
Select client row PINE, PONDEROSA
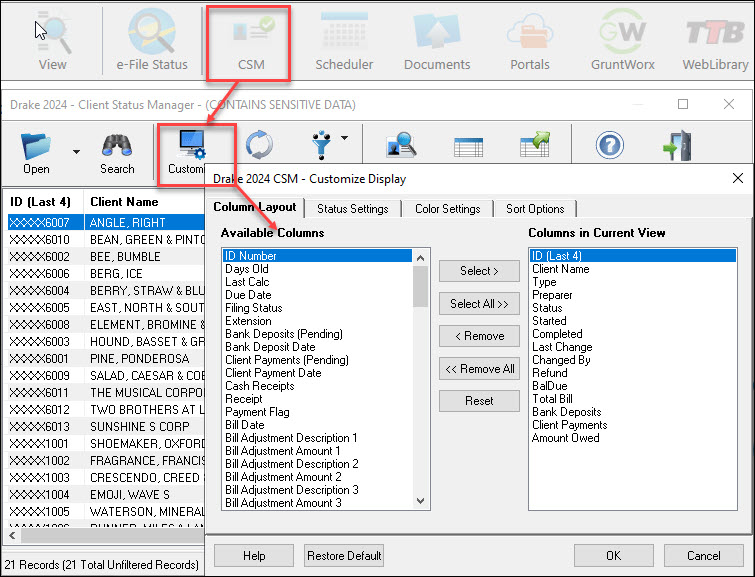tap(106, 358)
